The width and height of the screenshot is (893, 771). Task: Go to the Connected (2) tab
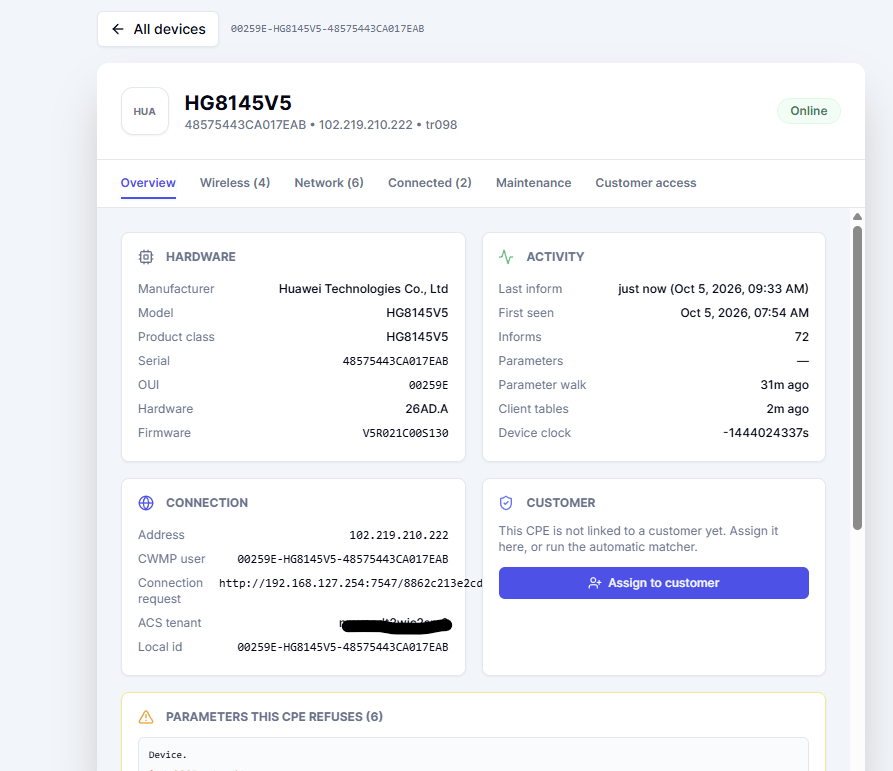coord(430,183)
